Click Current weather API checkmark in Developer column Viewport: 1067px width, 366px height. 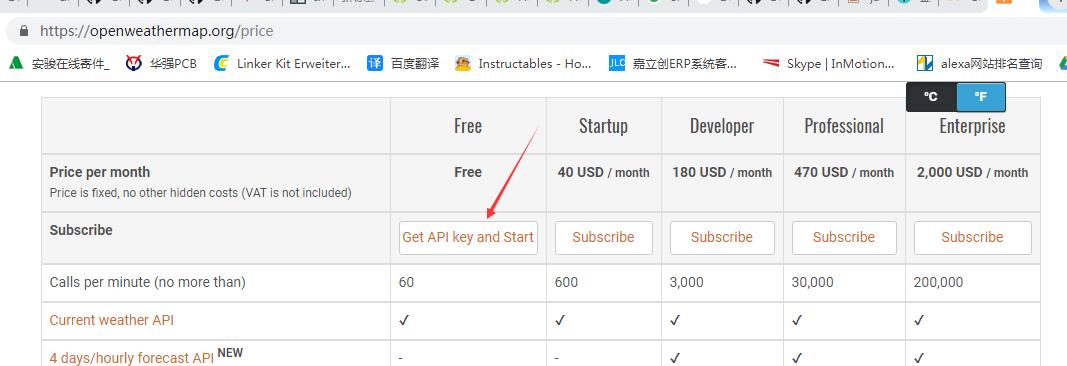click(675, 320)
